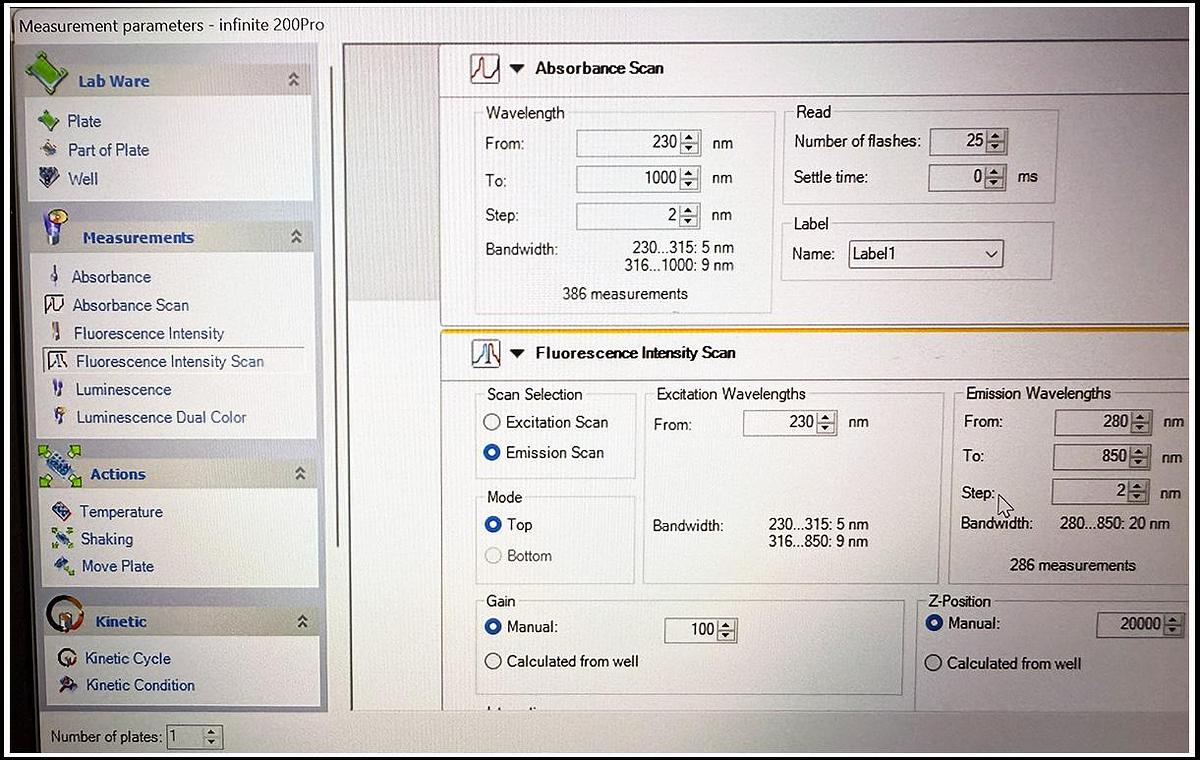The width and height of the screenshot is (1200, 760).
Task: Select the Move Plate action icon
Action: (61, 566)
